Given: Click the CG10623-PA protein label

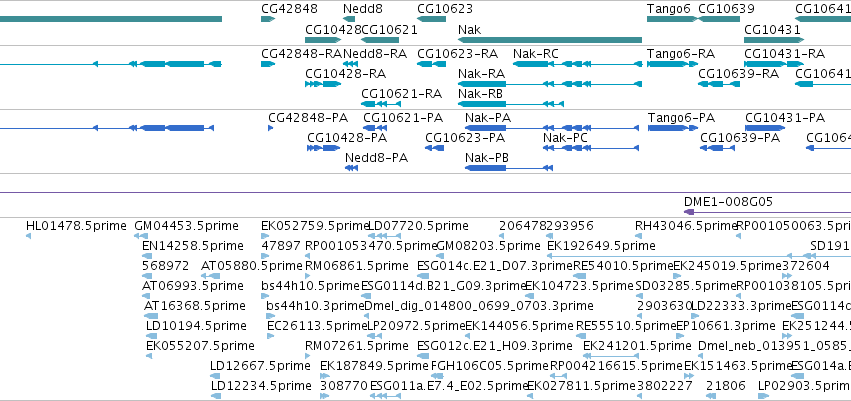Looking at the screenshot, I should (465, 138).
